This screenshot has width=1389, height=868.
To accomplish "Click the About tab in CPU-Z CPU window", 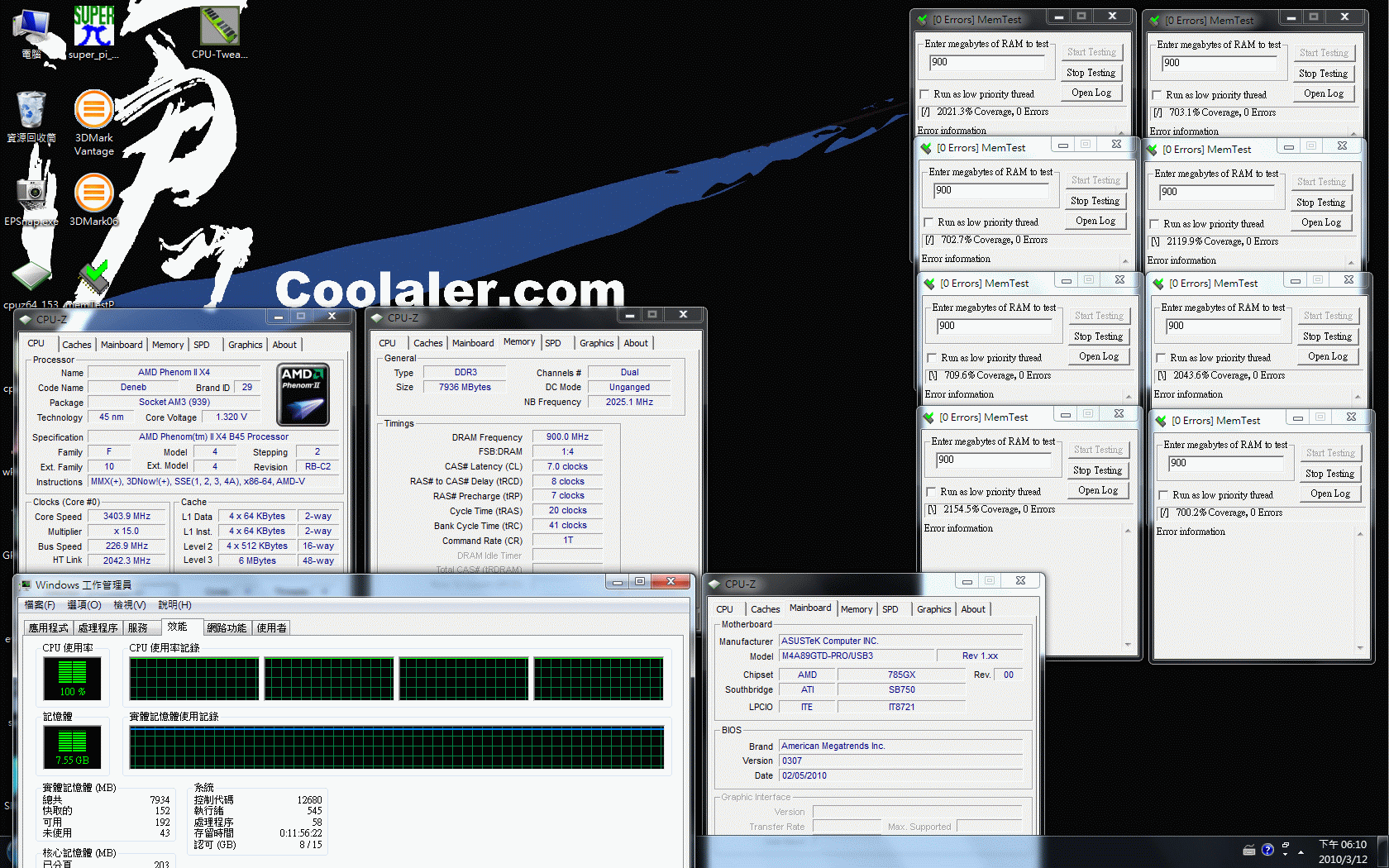I will pos(284,345).
